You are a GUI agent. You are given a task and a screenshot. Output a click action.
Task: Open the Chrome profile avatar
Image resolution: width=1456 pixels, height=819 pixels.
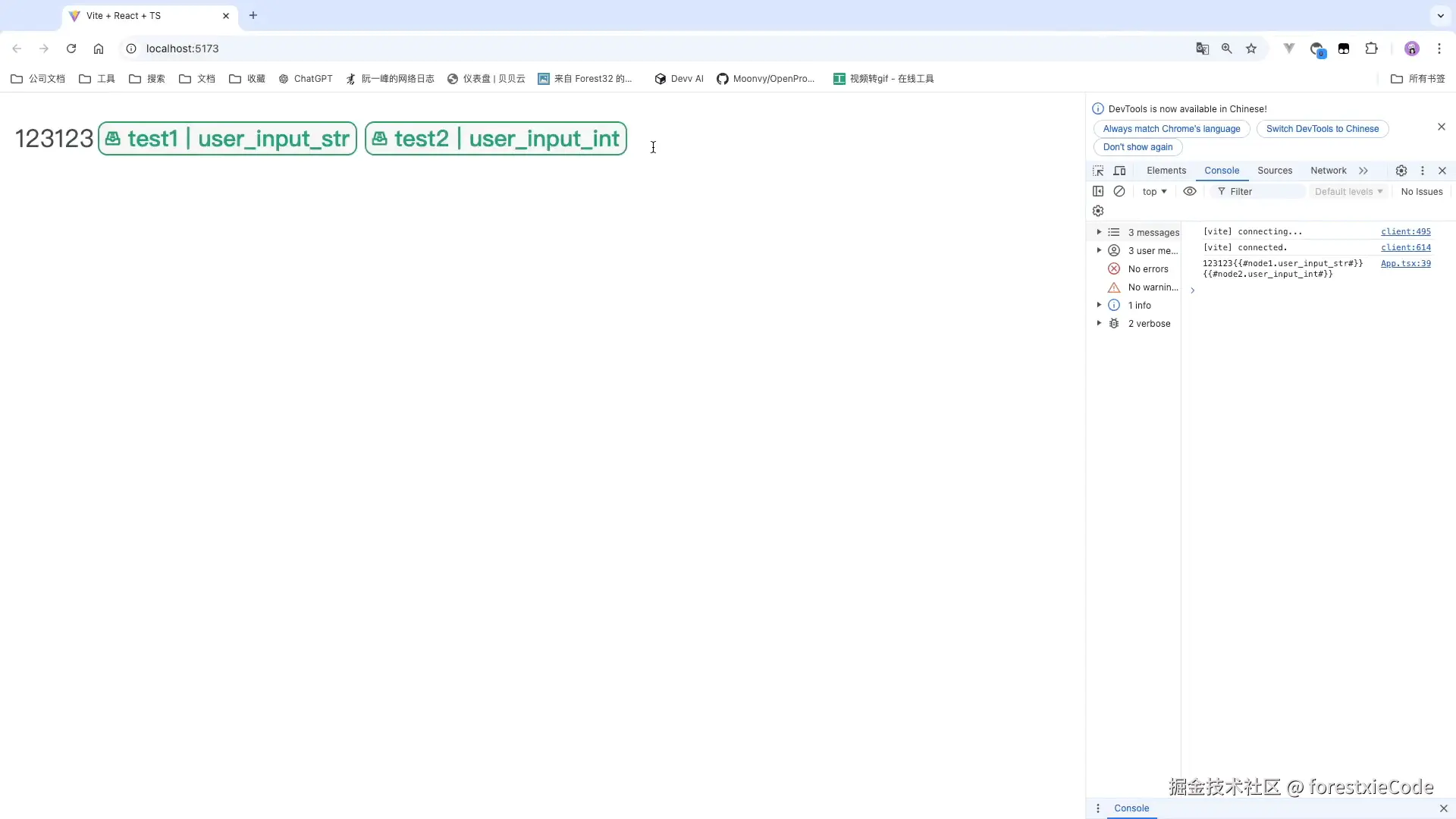click(1412, 49)
